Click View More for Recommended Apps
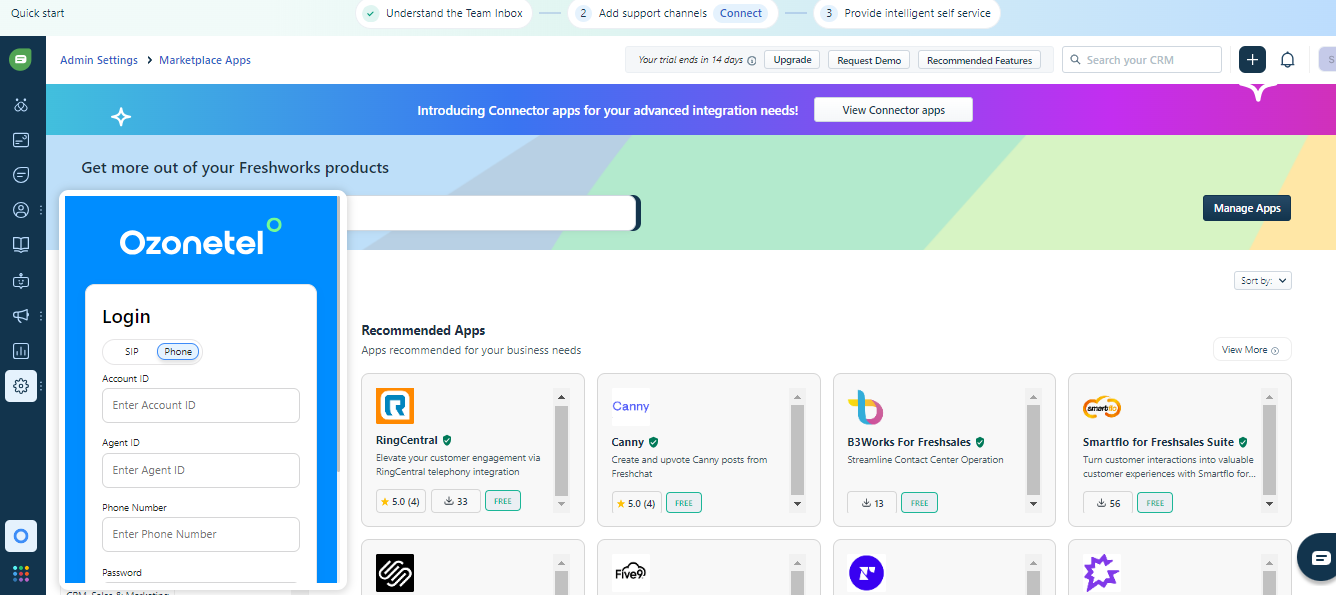Viewport: 1336px width, 595px height. 1252,350
